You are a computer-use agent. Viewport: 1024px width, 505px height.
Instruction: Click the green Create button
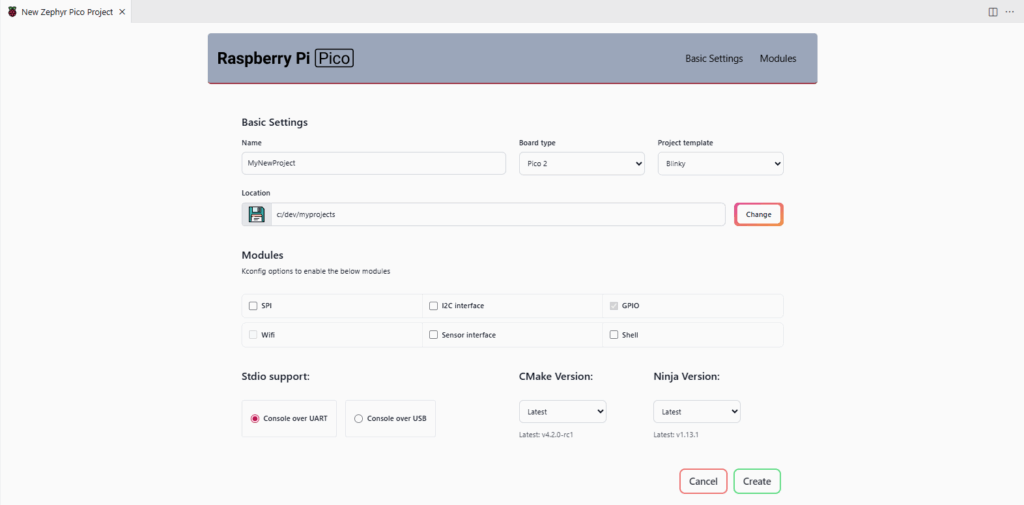(756, 481)
